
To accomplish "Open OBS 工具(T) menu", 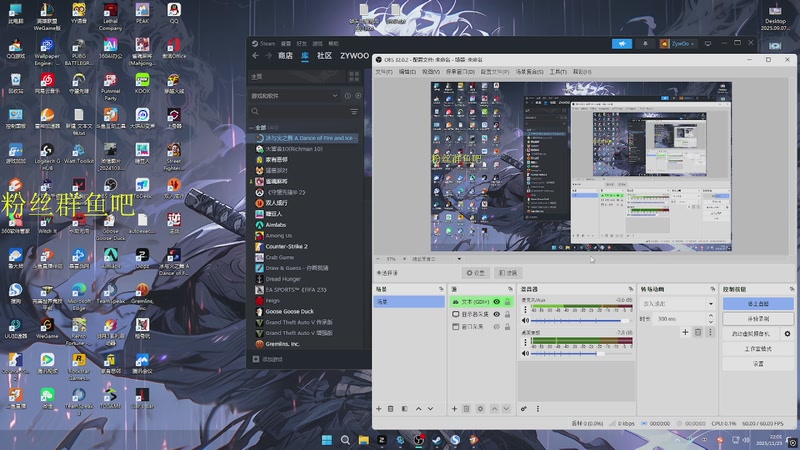I will [558, 72].
